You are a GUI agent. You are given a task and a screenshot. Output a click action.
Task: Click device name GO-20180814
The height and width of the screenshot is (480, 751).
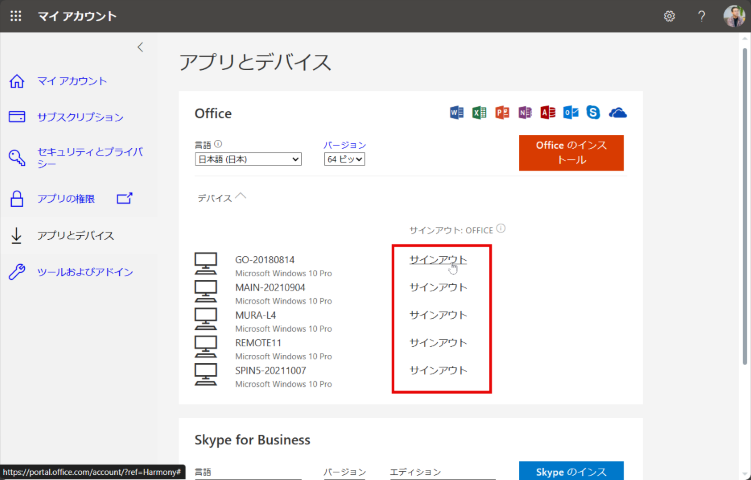[265, 260]
